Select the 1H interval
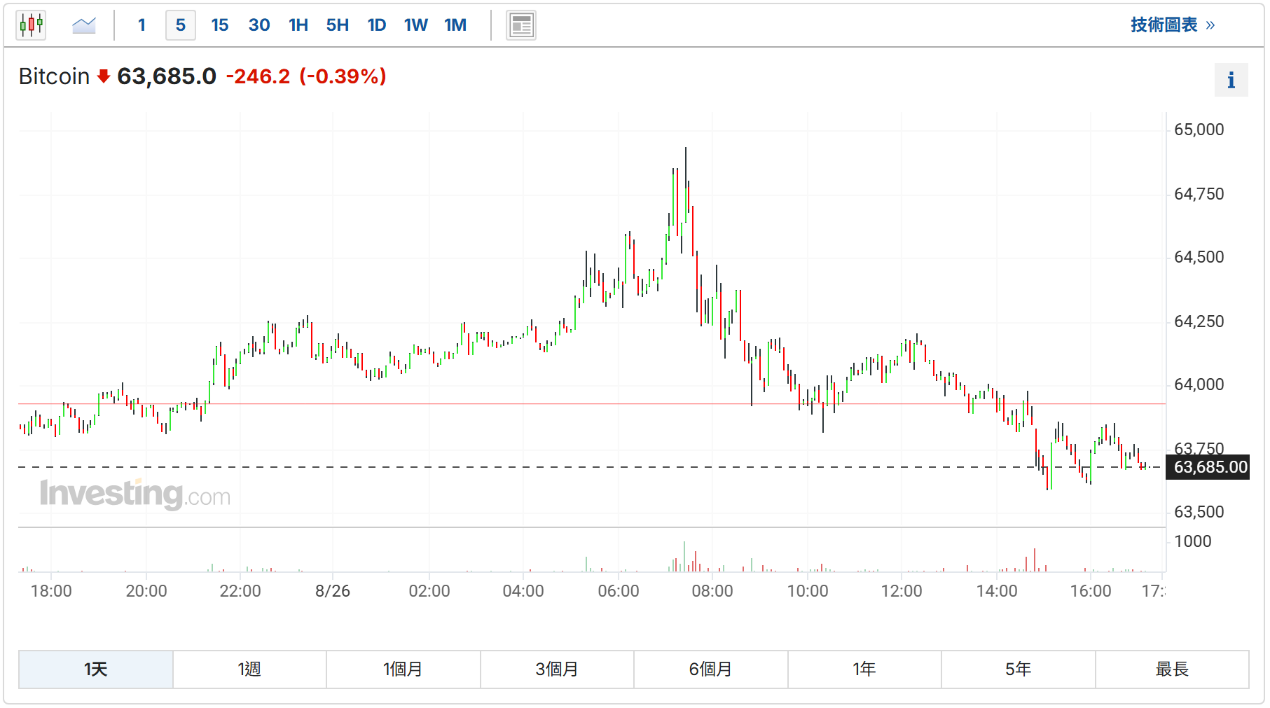This screenshot has width=1270, height=708. [x=298, y=25]
